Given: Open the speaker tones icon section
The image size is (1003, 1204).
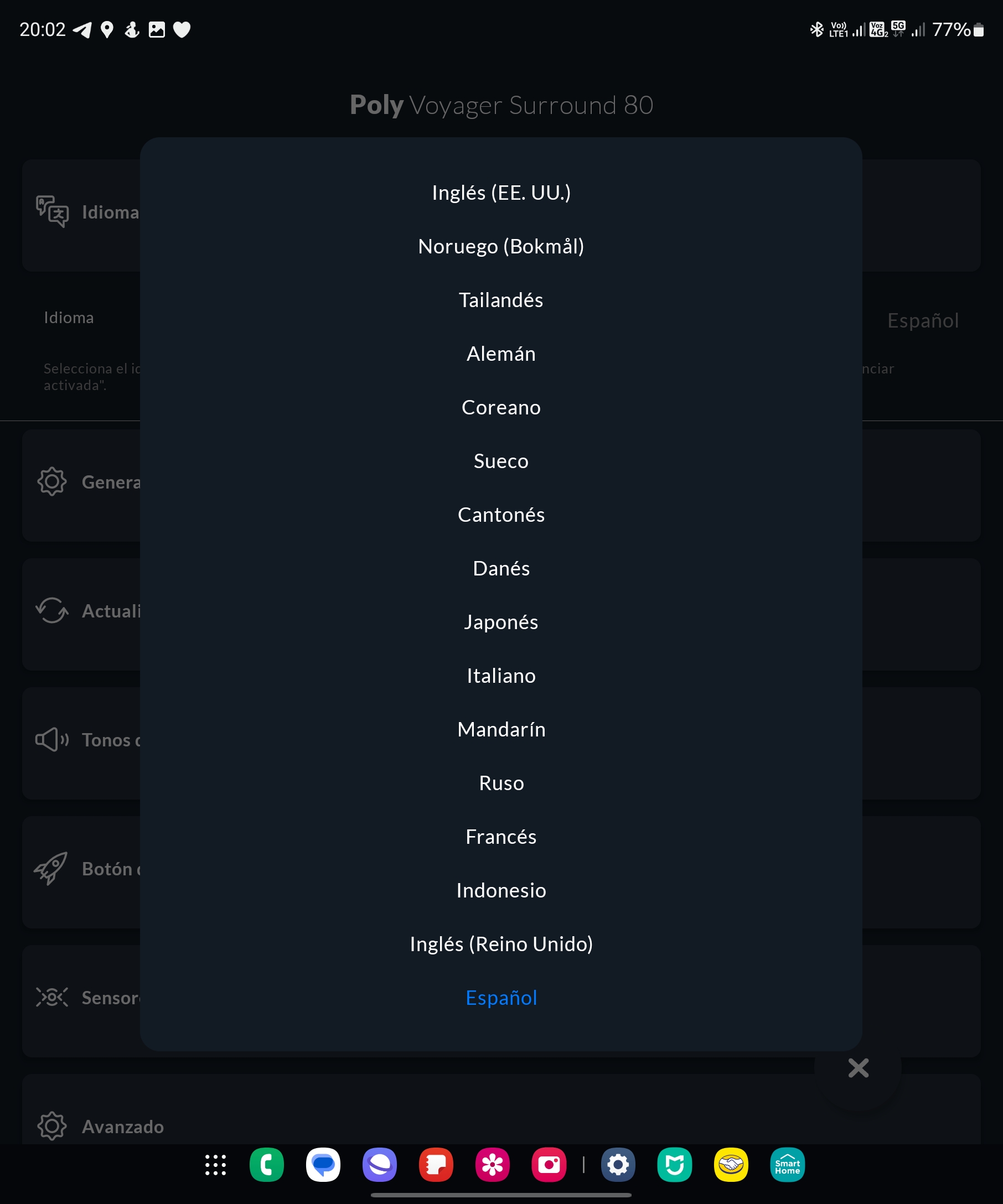Looking at the screenshot, I should [52, 740].
